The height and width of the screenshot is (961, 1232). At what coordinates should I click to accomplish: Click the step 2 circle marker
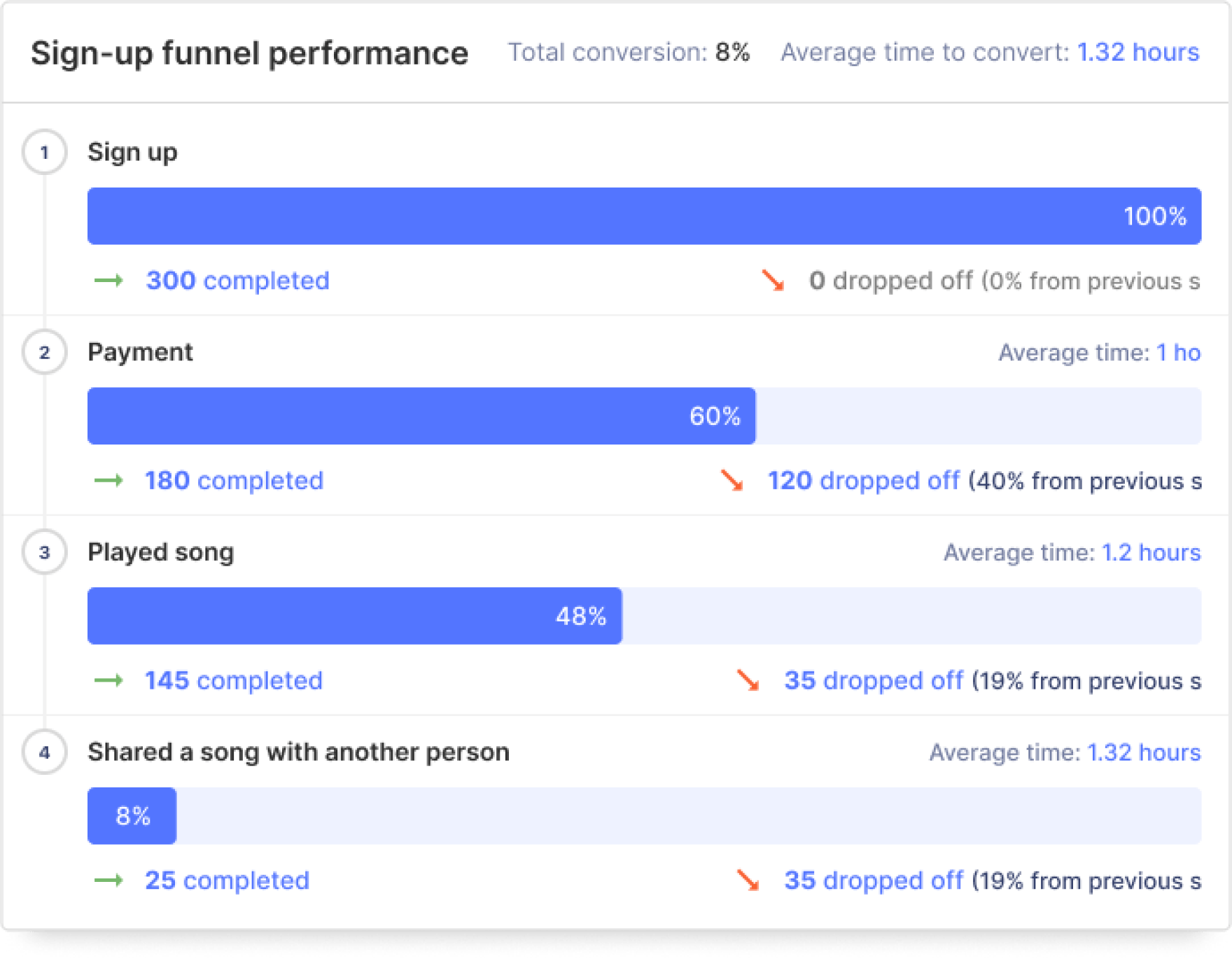pos(45,352)
